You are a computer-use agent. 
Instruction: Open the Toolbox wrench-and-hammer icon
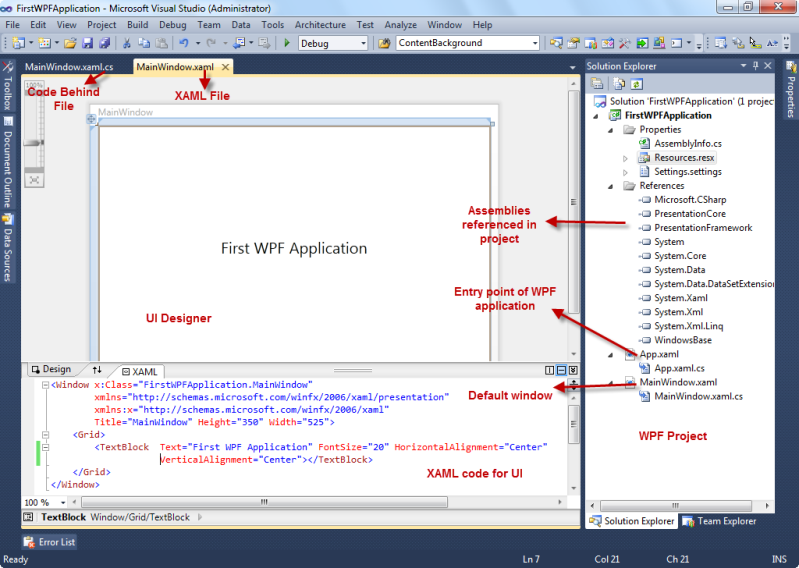point(624,43)
